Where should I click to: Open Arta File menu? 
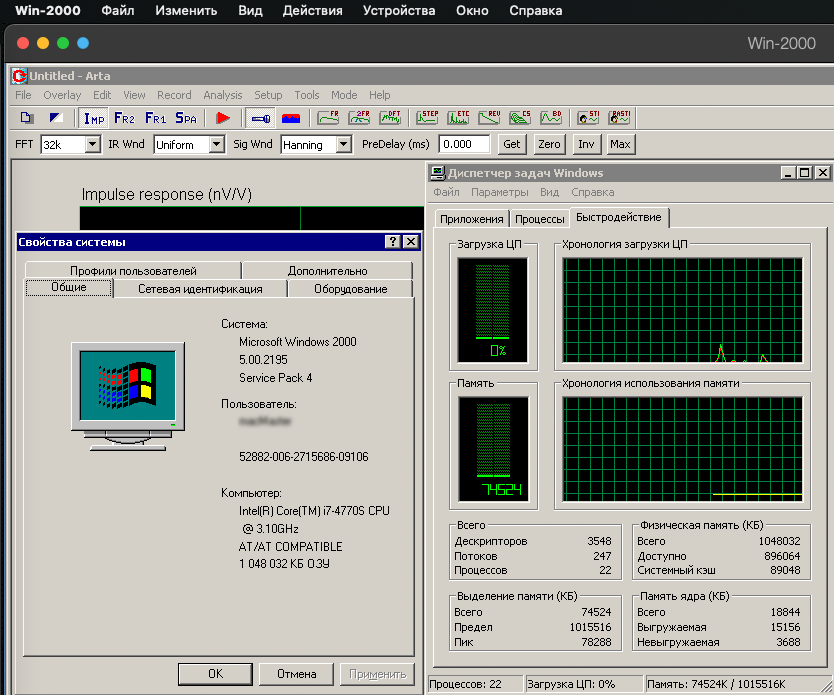(x=23, y=95)
